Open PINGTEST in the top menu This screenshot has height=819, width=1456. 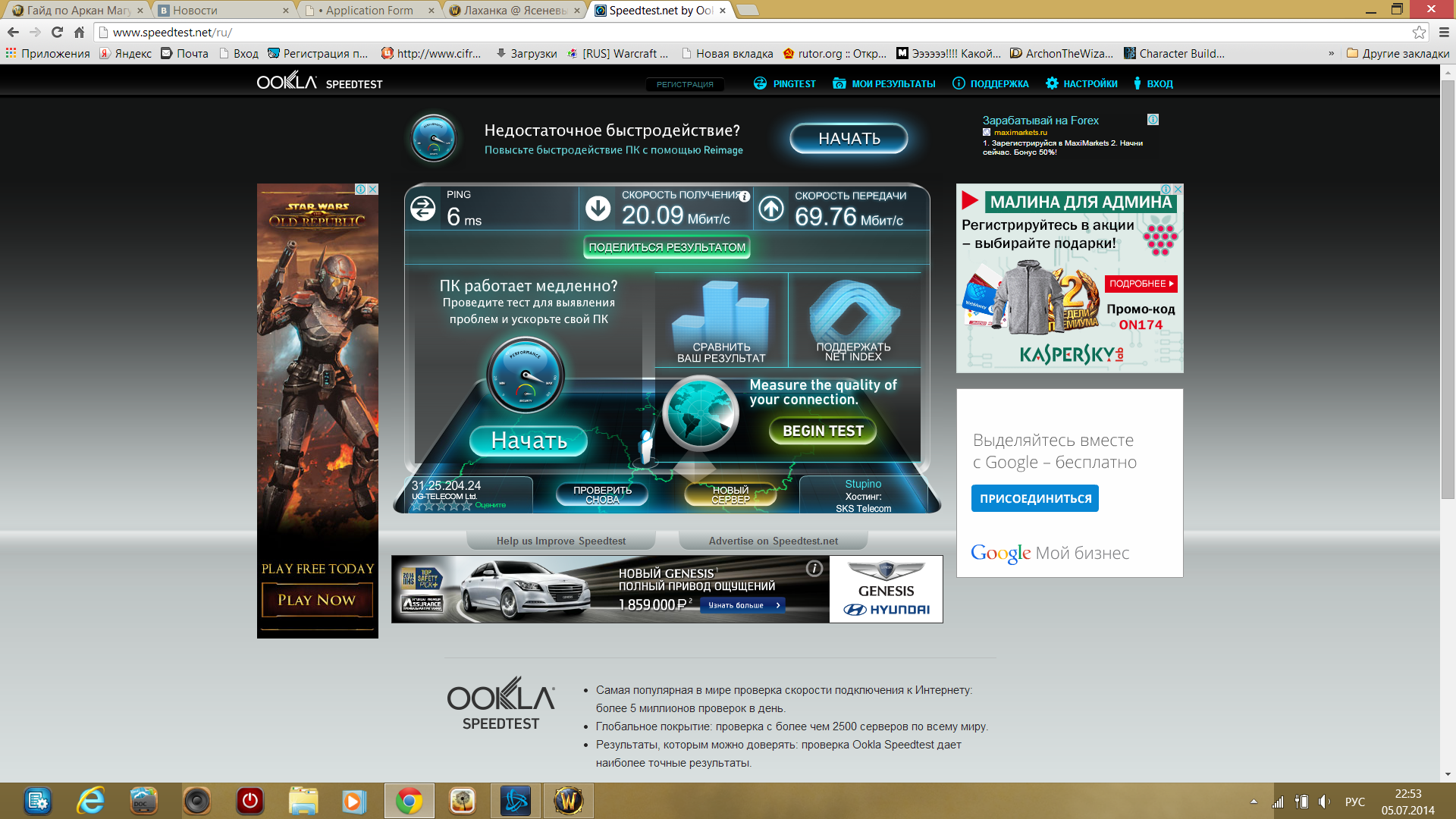pos(785,83)
